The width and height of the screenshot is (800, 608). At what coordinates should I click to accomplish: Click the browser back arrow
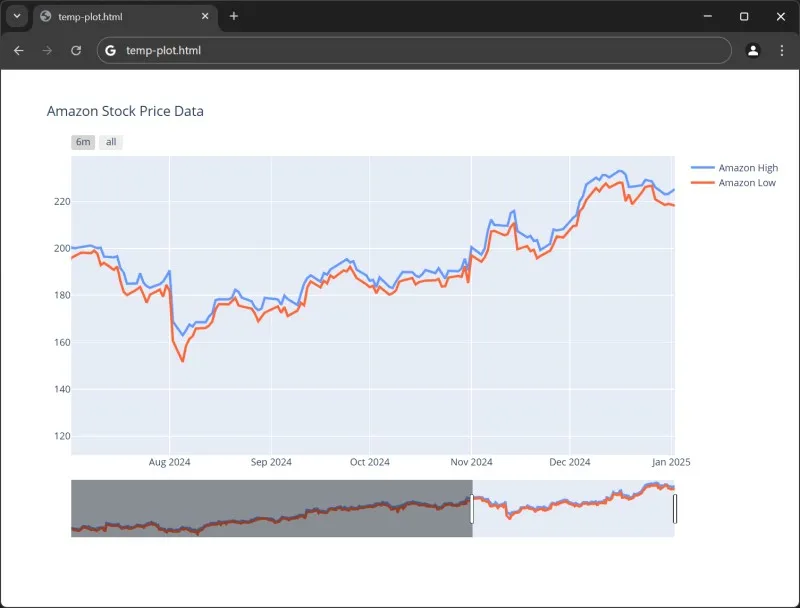click(19, 50)
